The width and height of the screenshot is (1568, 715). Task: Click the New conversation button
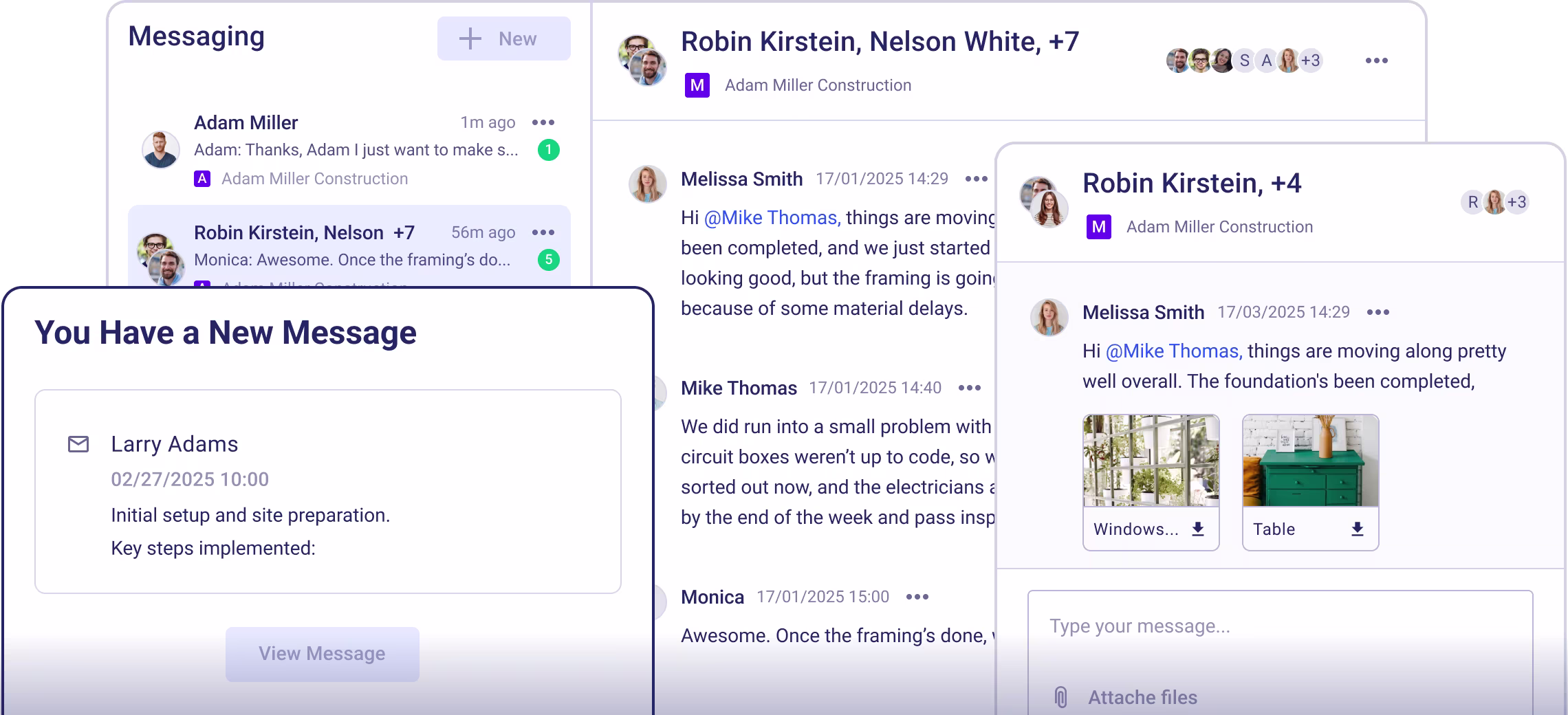coord(503,38)
